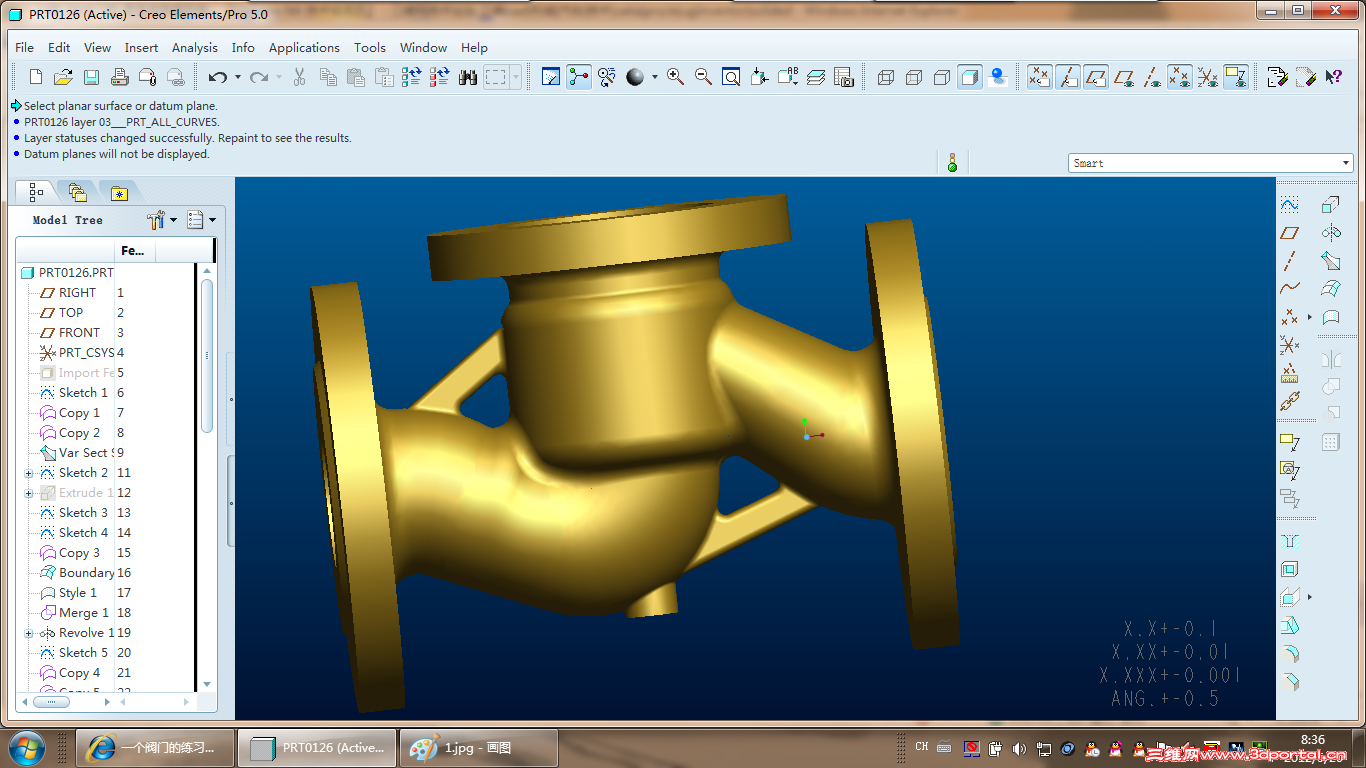Viewport: 1366px width, 768px height.
Task: Toggle annotation element display
Action: tap(1236, 77)
